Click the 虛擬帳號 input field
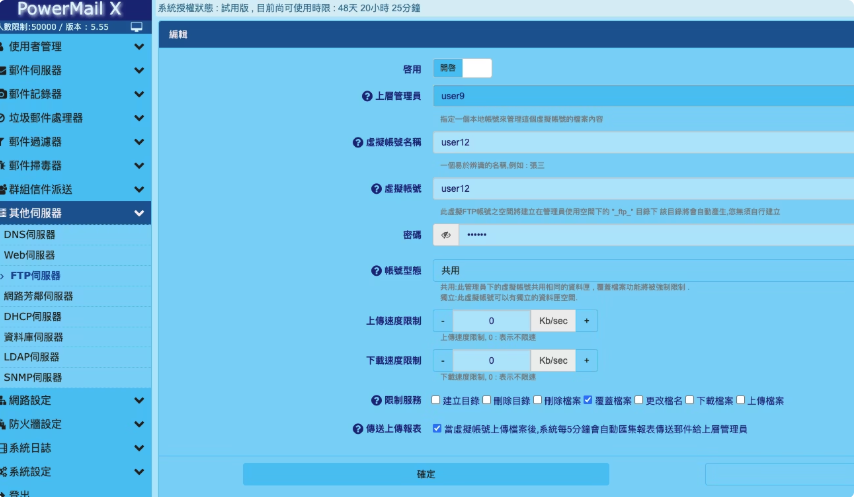The image size is (857, 497). click(643, 189)
